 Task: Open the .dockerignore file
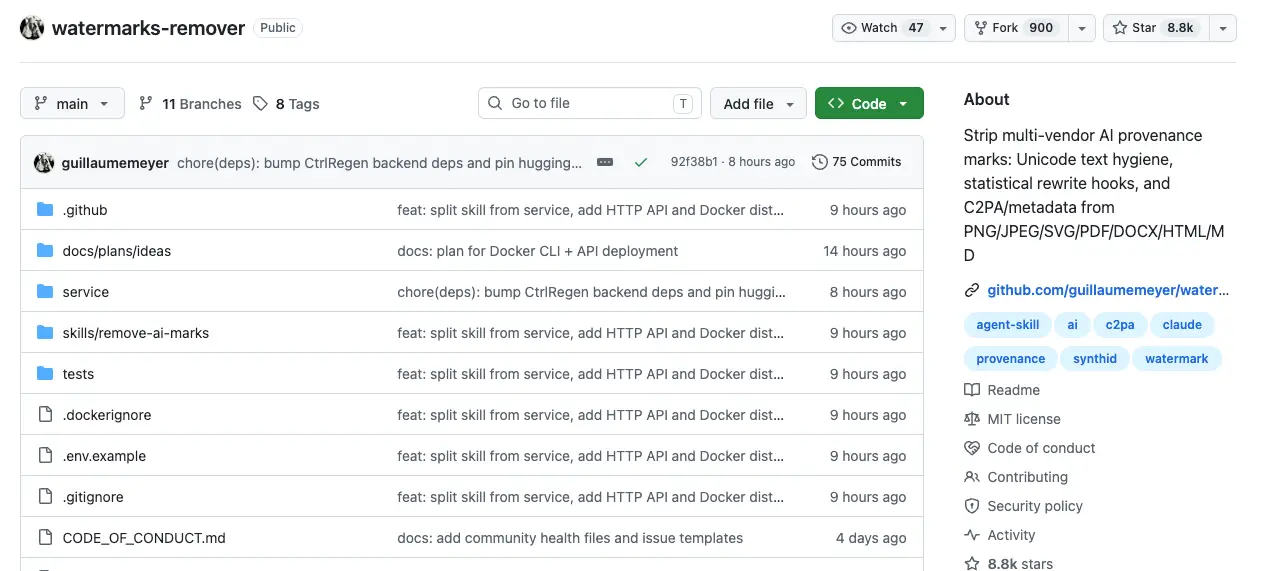107,415
